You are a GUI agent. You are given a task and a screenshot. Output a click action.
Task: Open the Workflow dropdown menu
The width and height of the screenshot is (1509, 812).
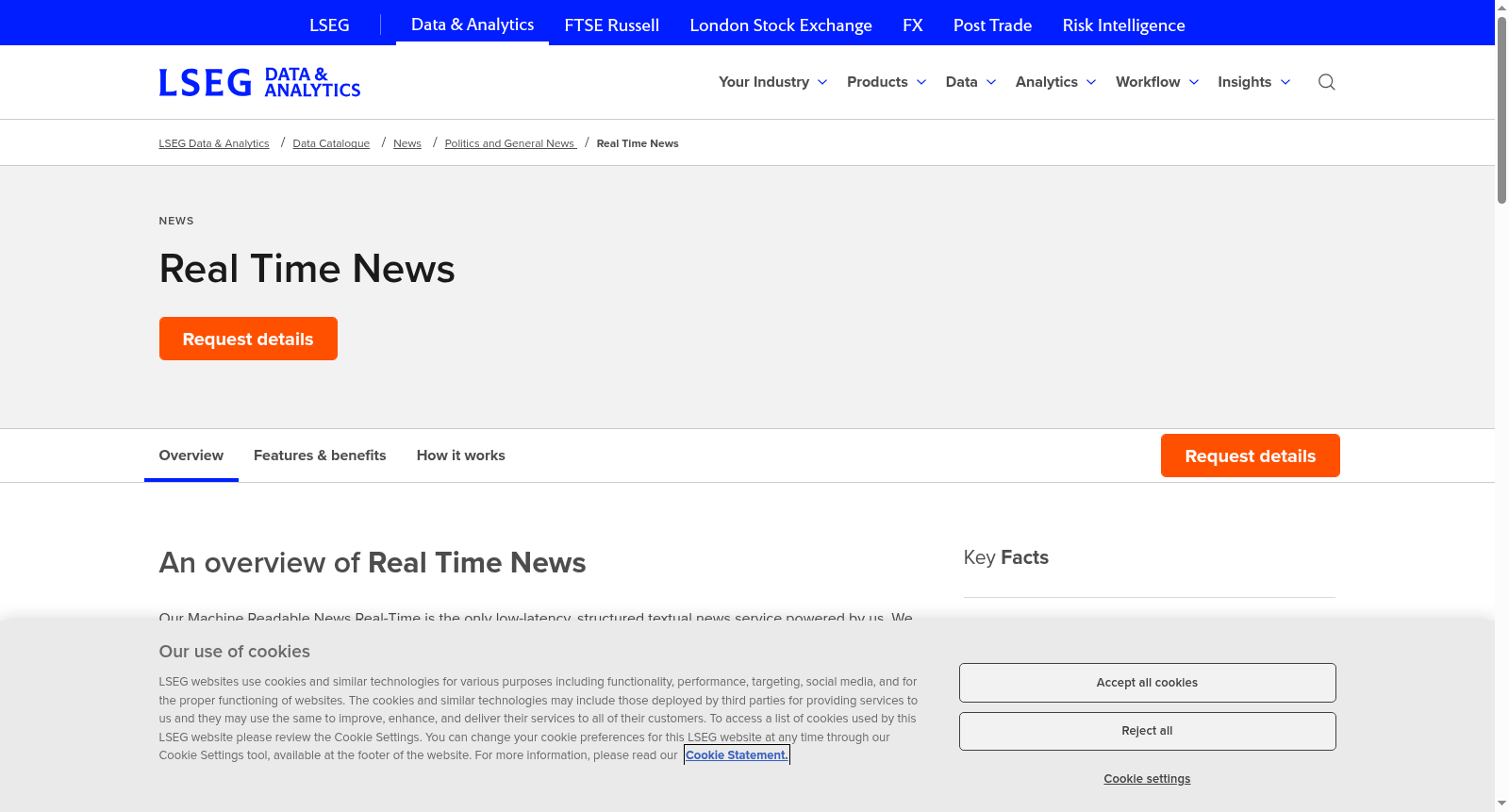pos(1157,82)
